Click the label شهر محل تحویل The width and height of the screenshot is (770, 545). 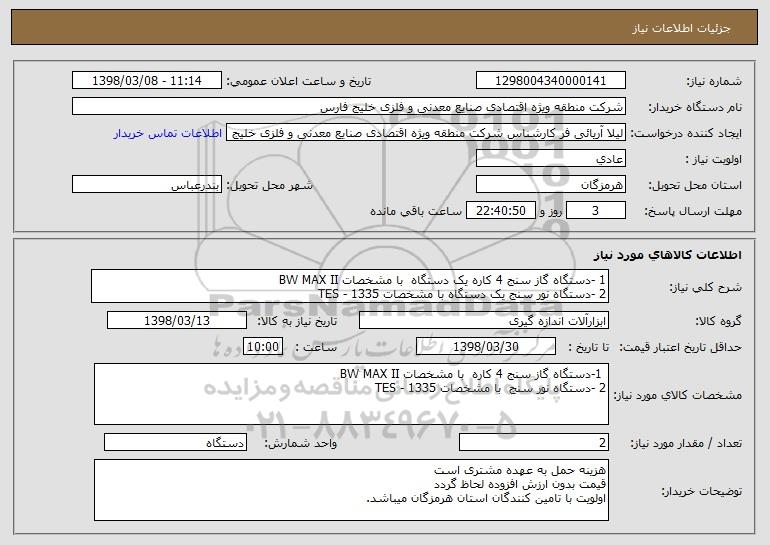[x=269, y=185]
